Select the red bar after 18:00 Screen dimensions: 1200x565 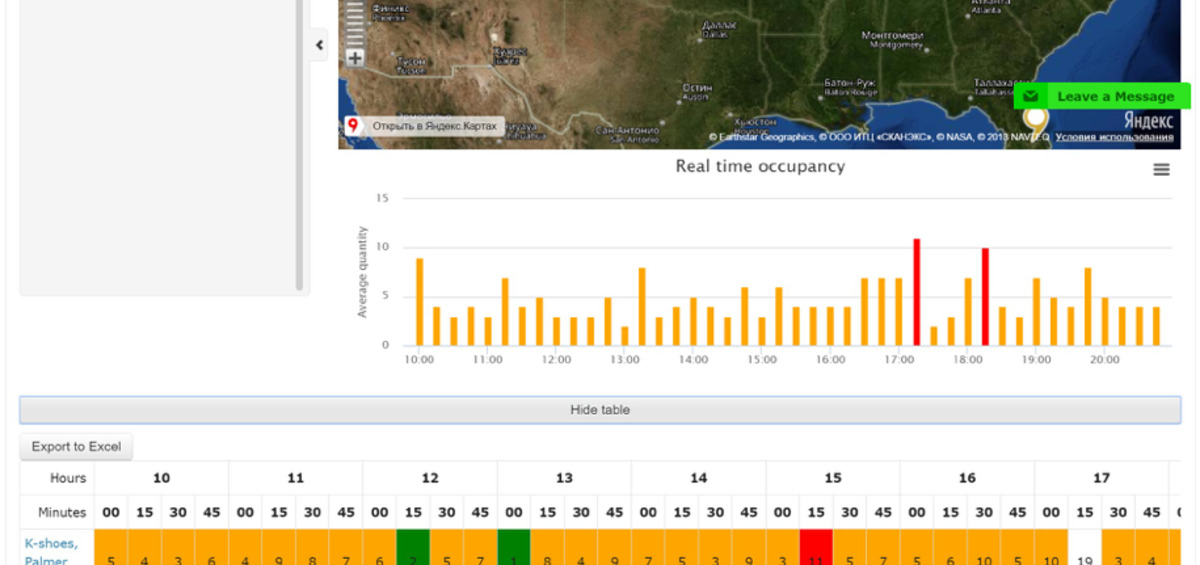click(x=985, y=297)
